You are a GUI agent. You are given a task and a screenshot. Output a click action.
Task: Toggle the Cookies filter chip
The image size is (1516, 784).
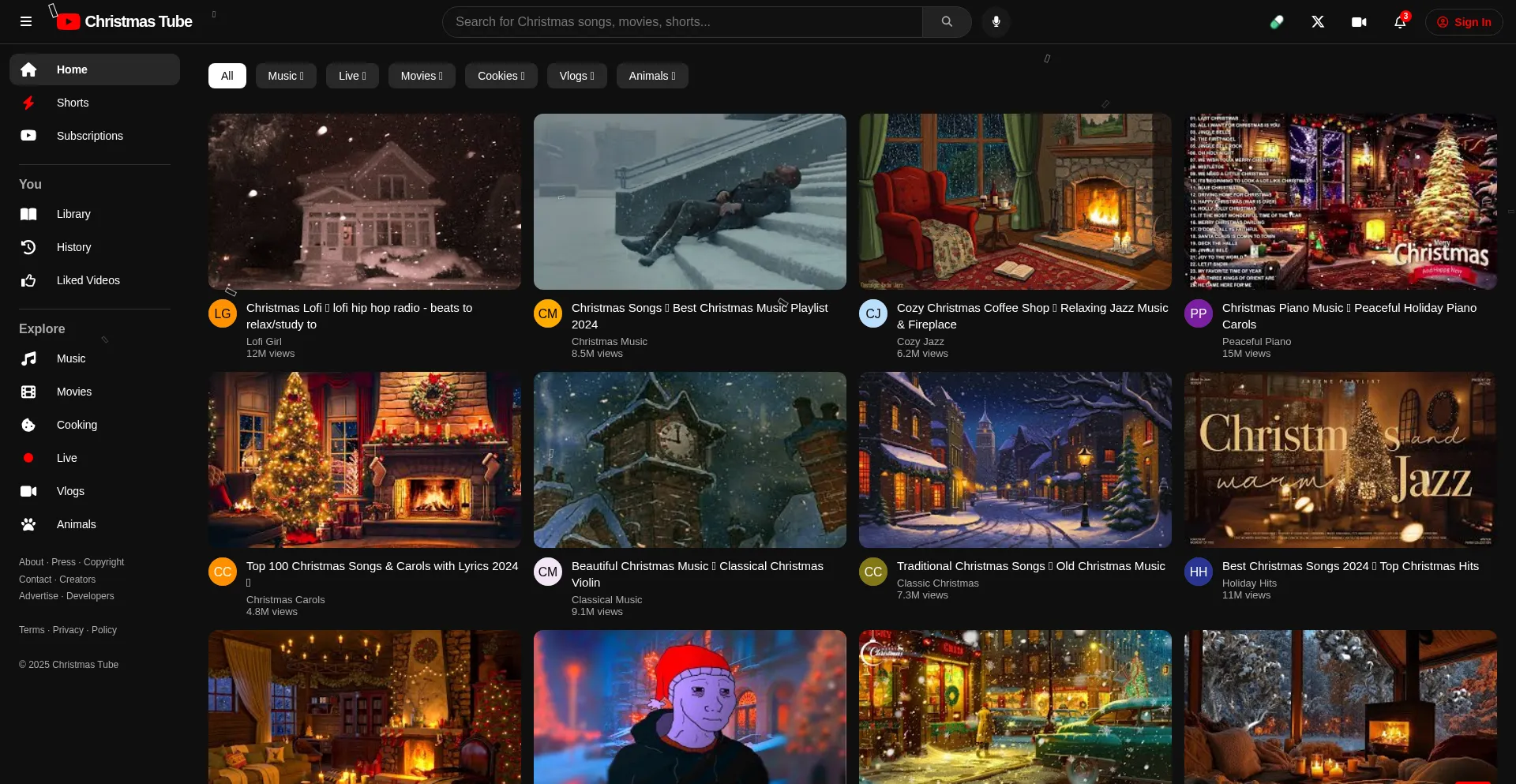click(x=501, y=76)
